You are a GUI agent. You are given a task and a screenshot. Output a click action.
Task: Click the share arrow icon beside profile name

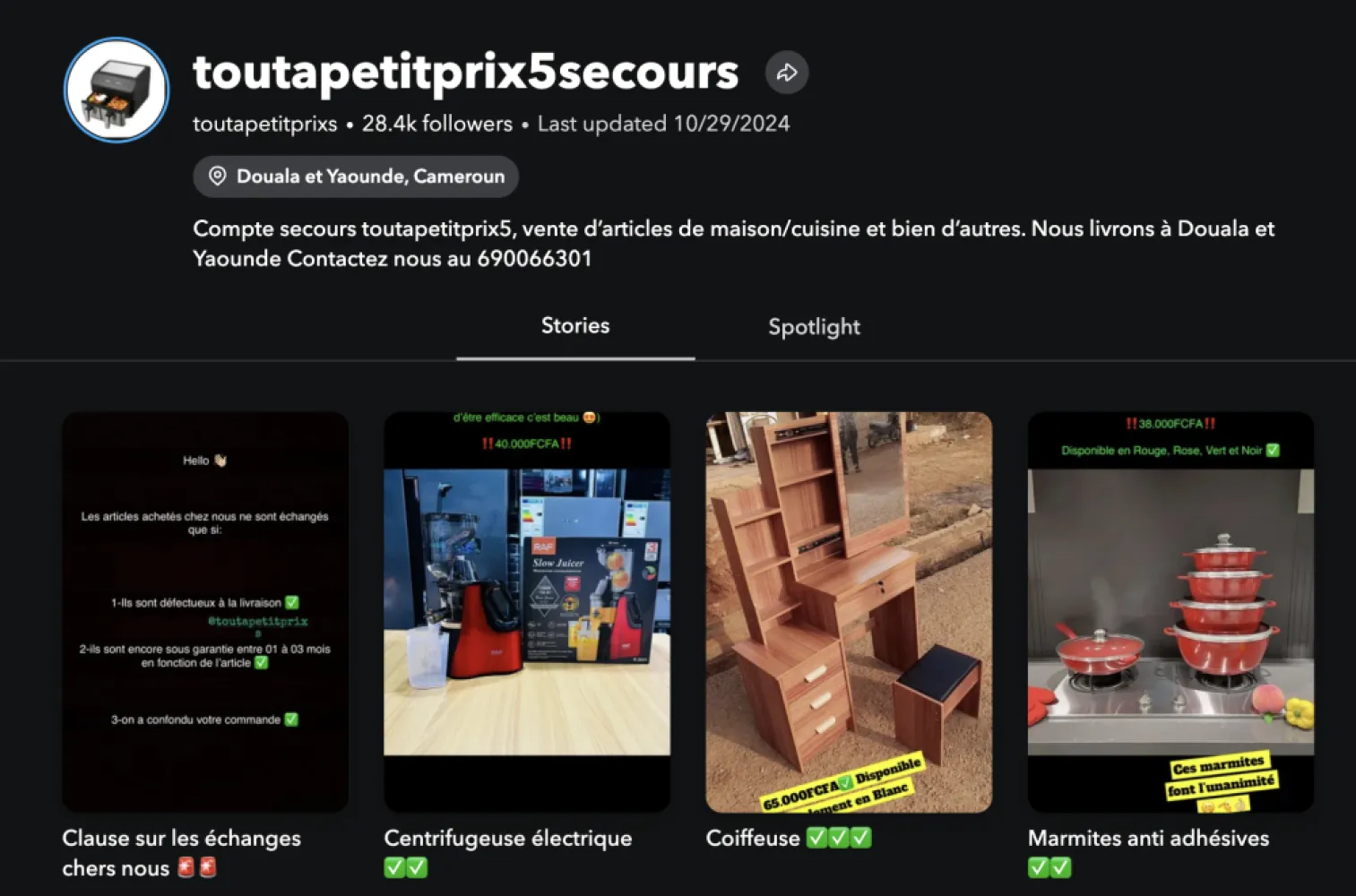point(787,73)
